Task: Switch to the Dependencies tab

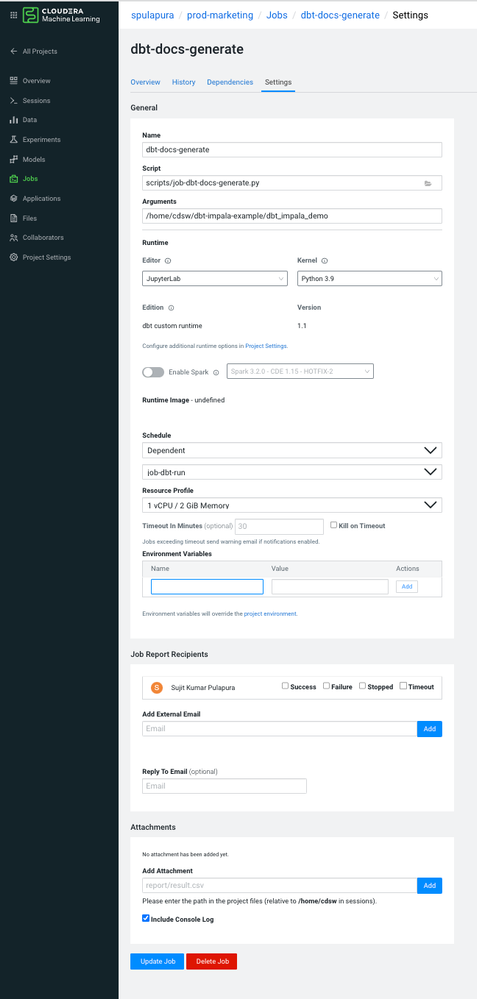Action: (x=230, y=82)
